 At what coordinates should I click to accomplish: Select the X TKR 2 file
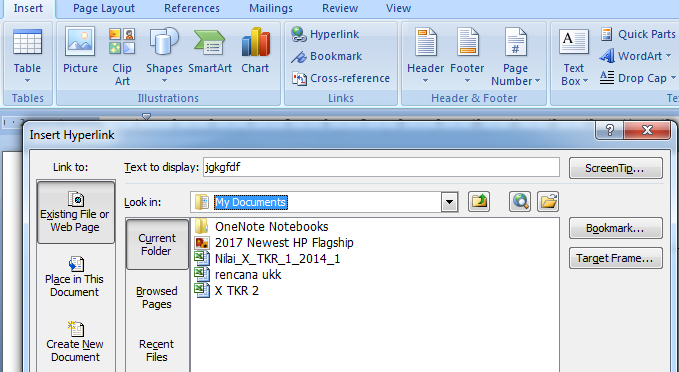click(x=226, y=291)
